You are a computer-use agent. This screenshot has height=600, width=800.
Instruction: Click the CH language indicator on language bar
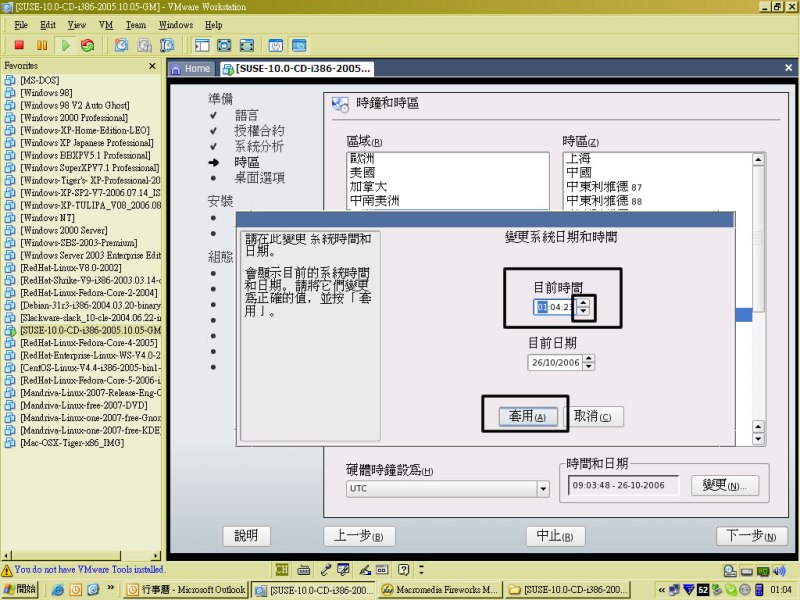(282, 569)
